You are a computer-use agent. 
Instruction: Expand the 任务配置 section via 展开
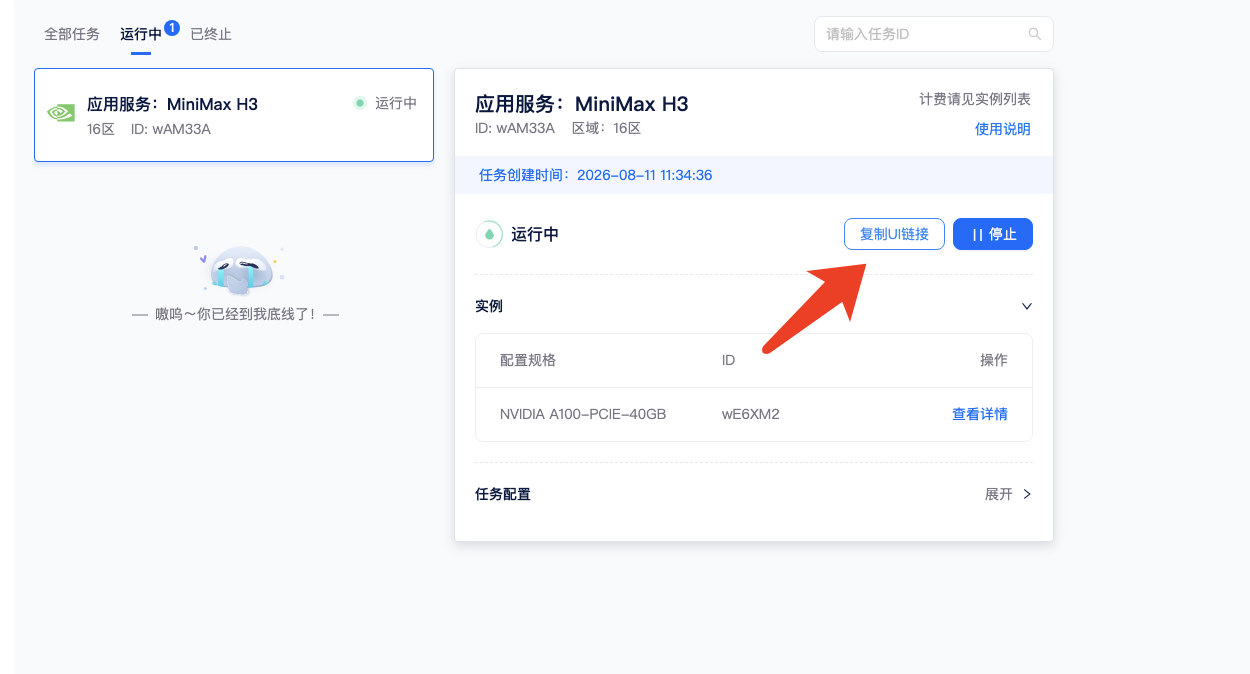tap(1008, 494)
